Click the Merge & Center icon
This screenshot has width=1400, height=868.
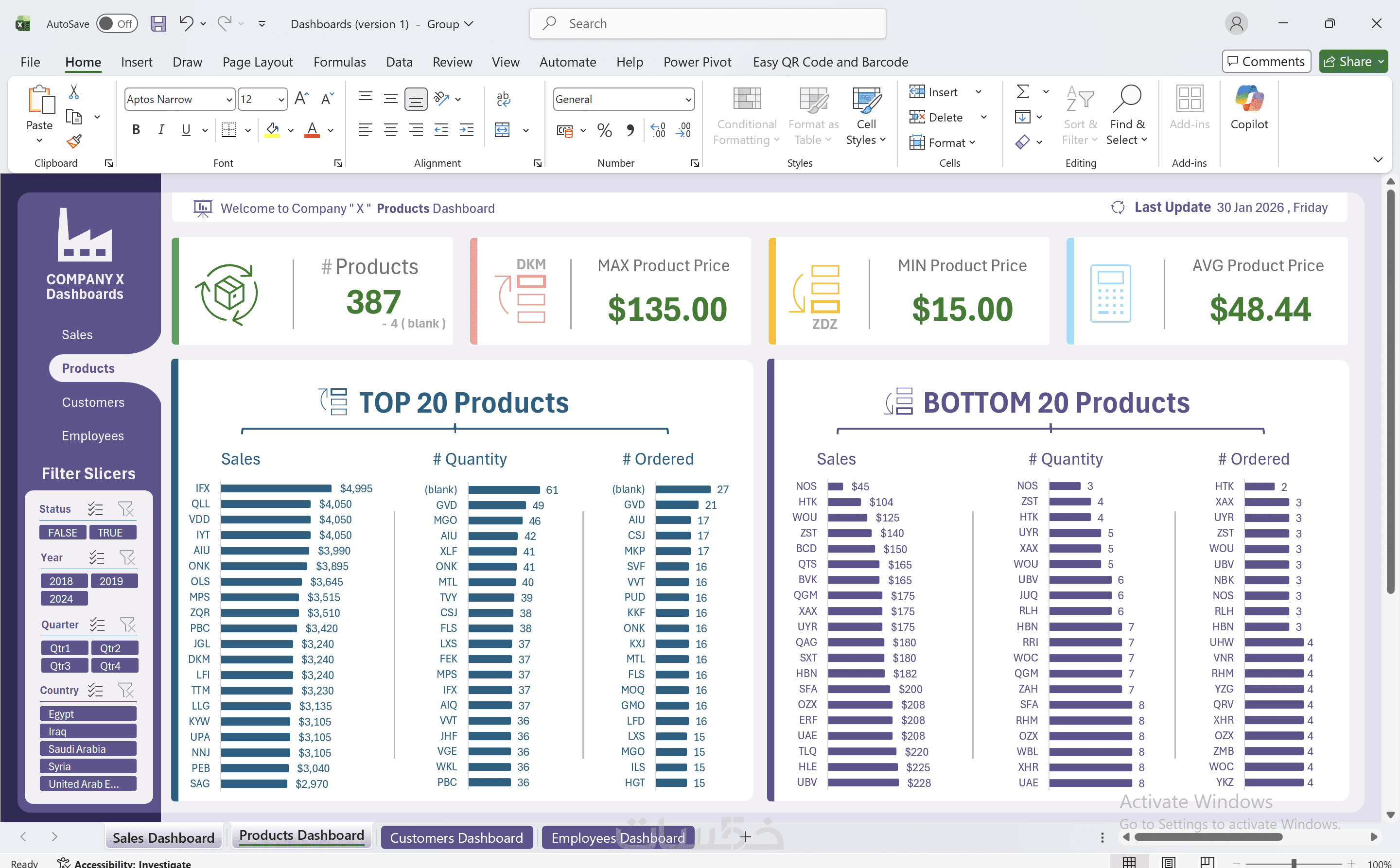click(503, 130)
